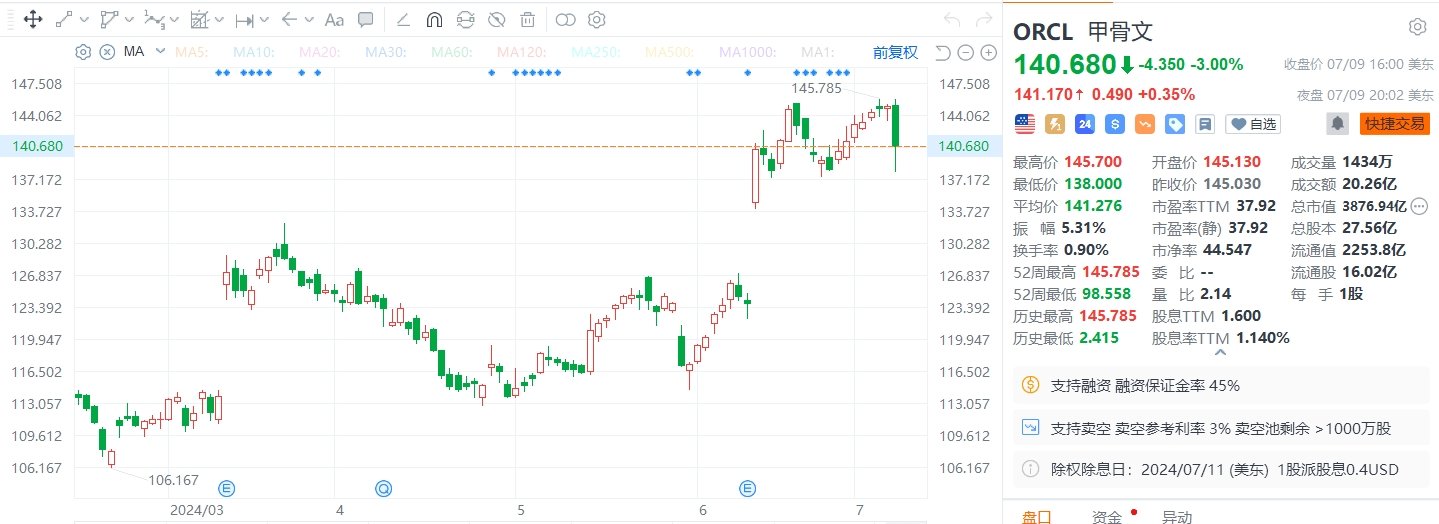Screen dimensions: 1439x524
Task: Expand the line drawing tool dropdown
Action: coord(84,19)
